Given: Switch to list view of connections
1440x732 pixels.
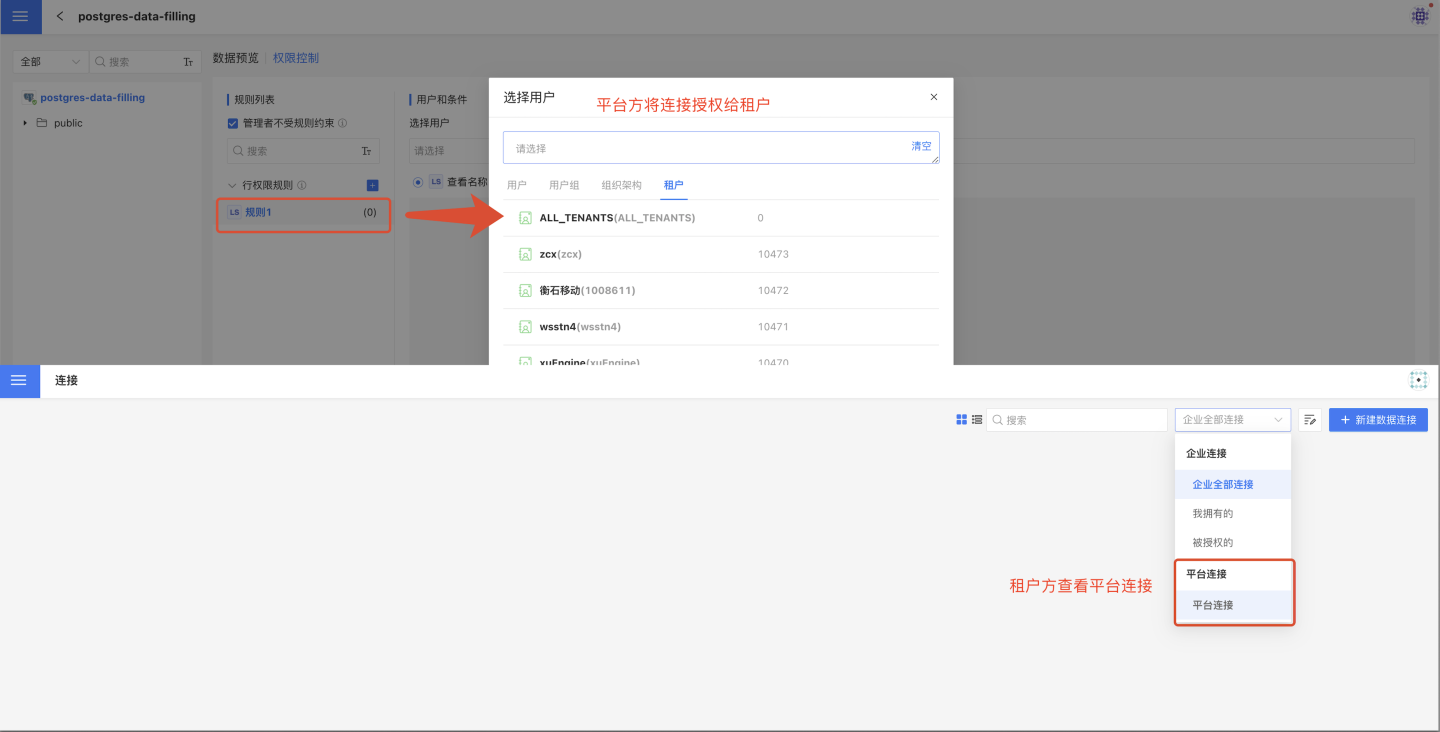Looking at the screenshot, I should click(x=977, y=420).
